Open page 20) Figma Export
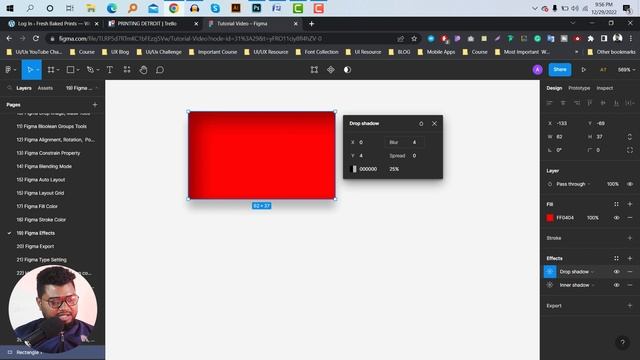 point(35,246)
